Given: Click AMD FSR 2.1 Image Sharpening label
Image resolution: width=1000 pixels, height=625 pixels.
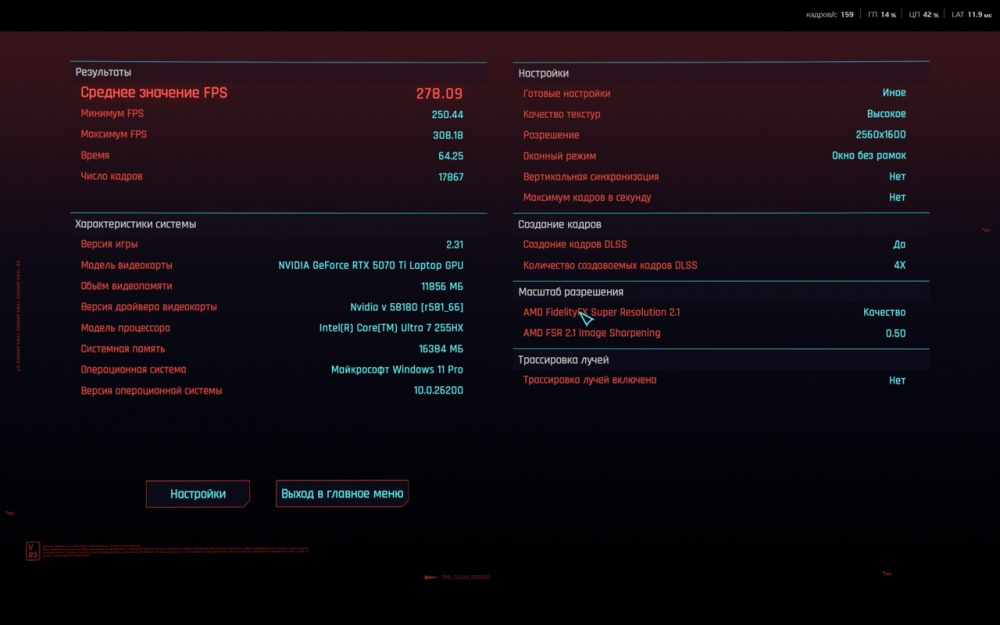Looking at the screenshot, I should click(592, 333).
